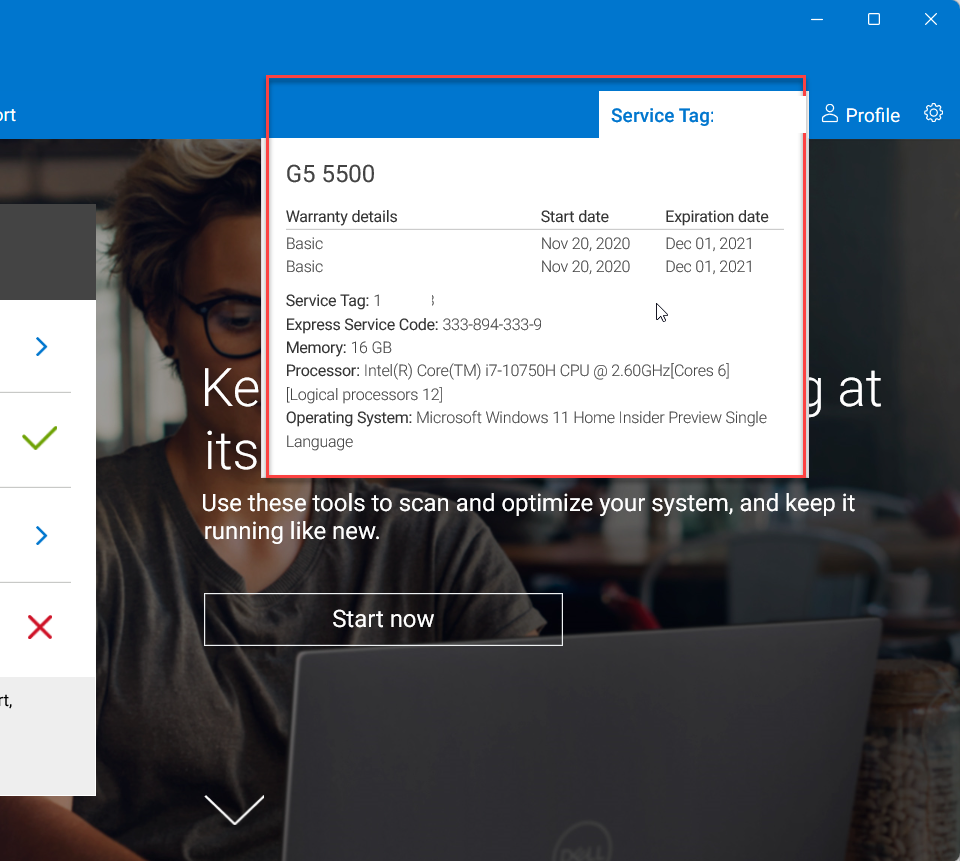The height and width of the screenshot is (861, 960).
Task: Select the second Basic warranty row
Action: [x=304, y=266]
